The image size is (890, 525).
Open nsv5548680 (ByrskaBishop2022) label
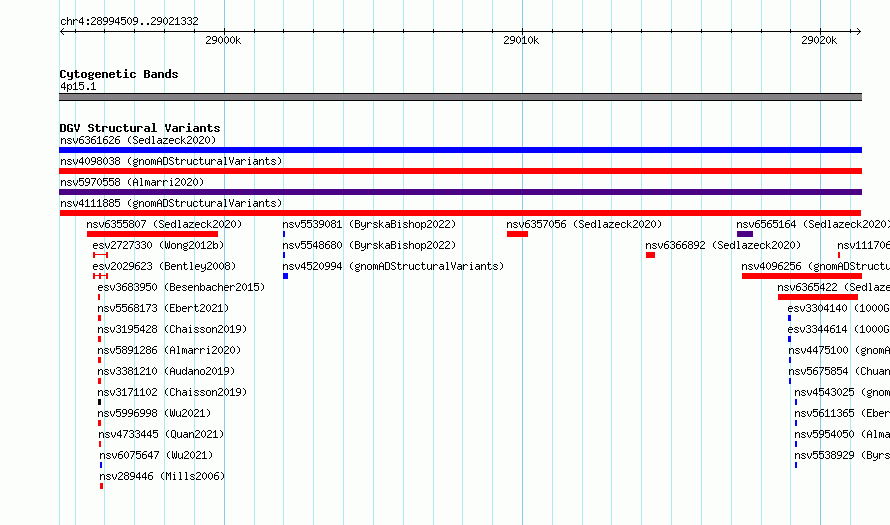click(x=370, y=245)
